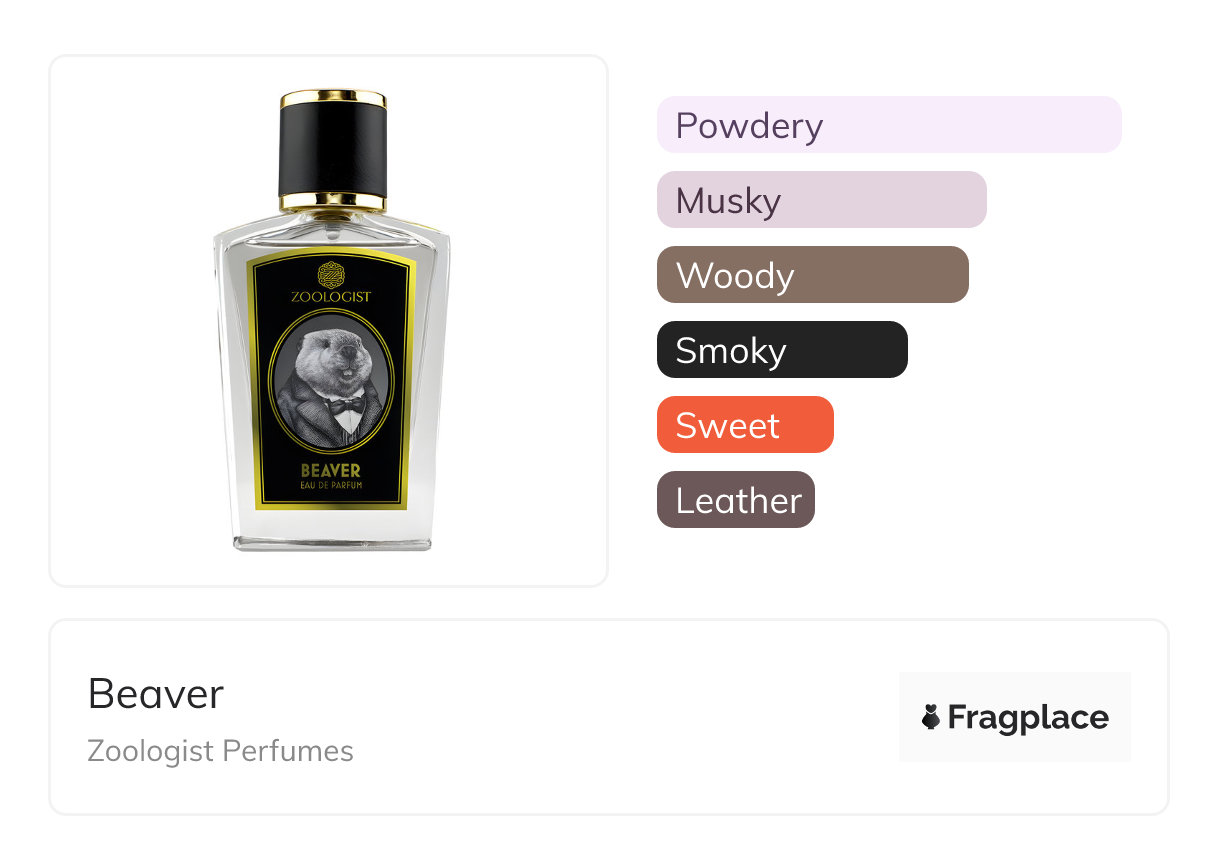Click the ZOOLOGIST text on the label
Image resolution: width=1218 pixels, height=864 pixels.
point(330,297)
